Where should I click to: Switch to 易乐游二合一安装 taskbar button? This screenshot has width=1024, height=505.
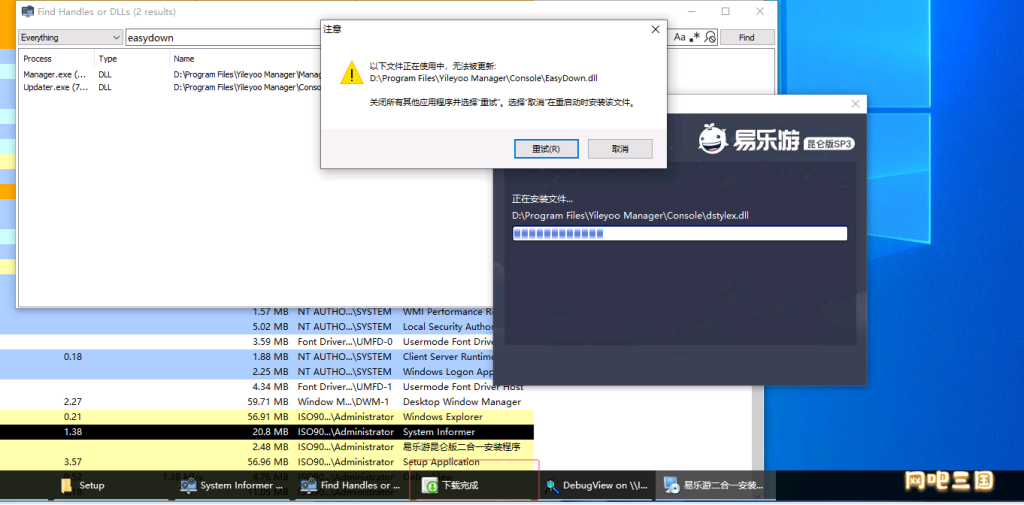pos(716,485)
